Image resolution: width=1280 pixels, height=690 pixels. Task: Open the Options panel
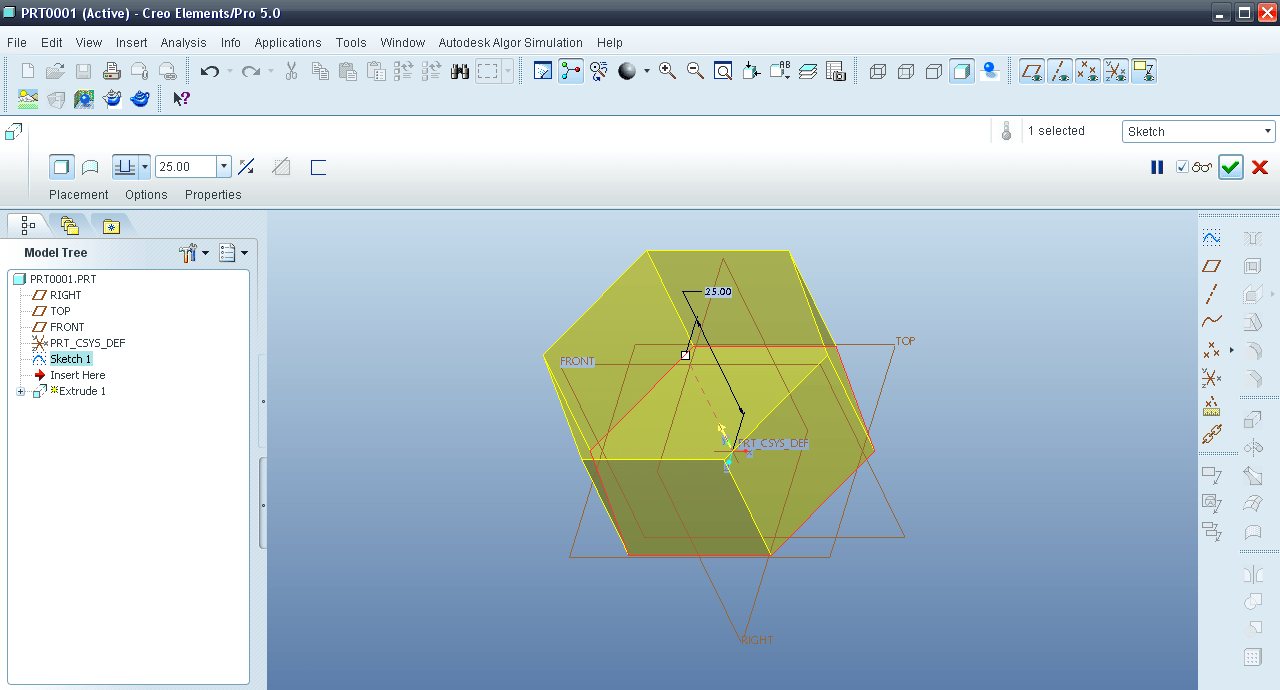point(146,194)
